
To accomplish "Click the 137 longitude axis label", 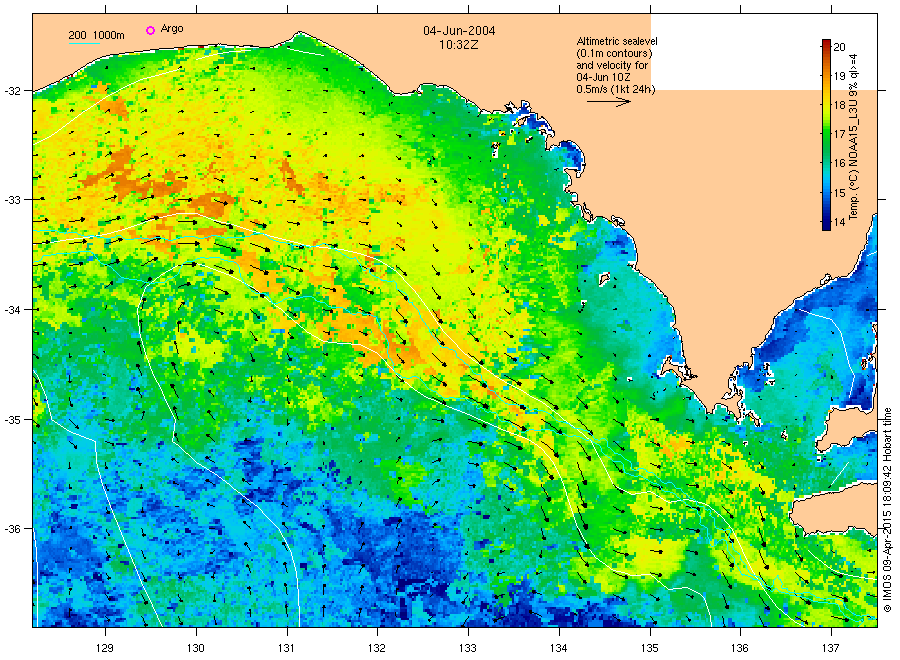I will [x=831, y=648].
